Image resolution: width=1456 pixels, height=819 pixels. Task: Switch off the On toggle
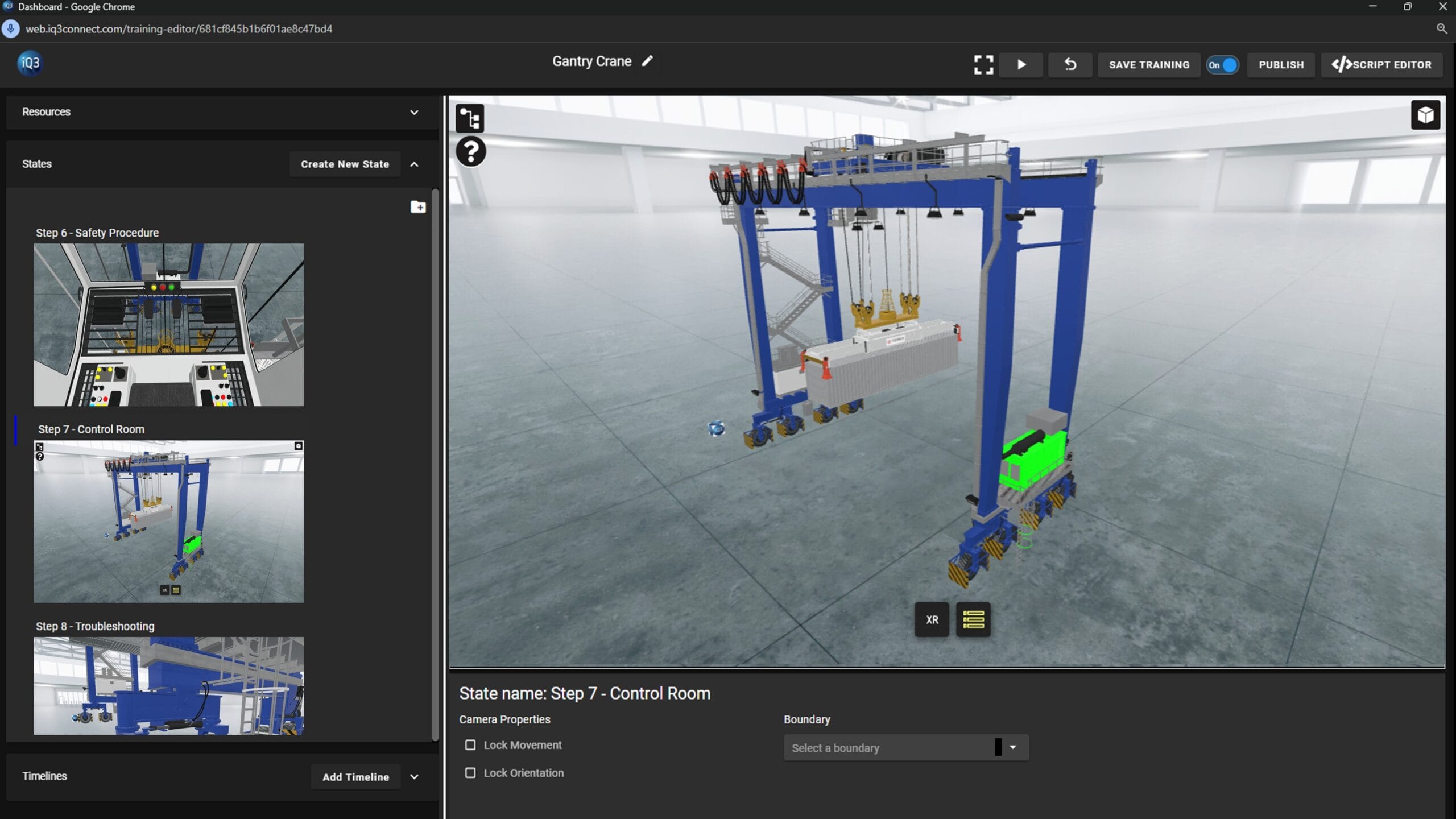click(x=1222, y=65)
